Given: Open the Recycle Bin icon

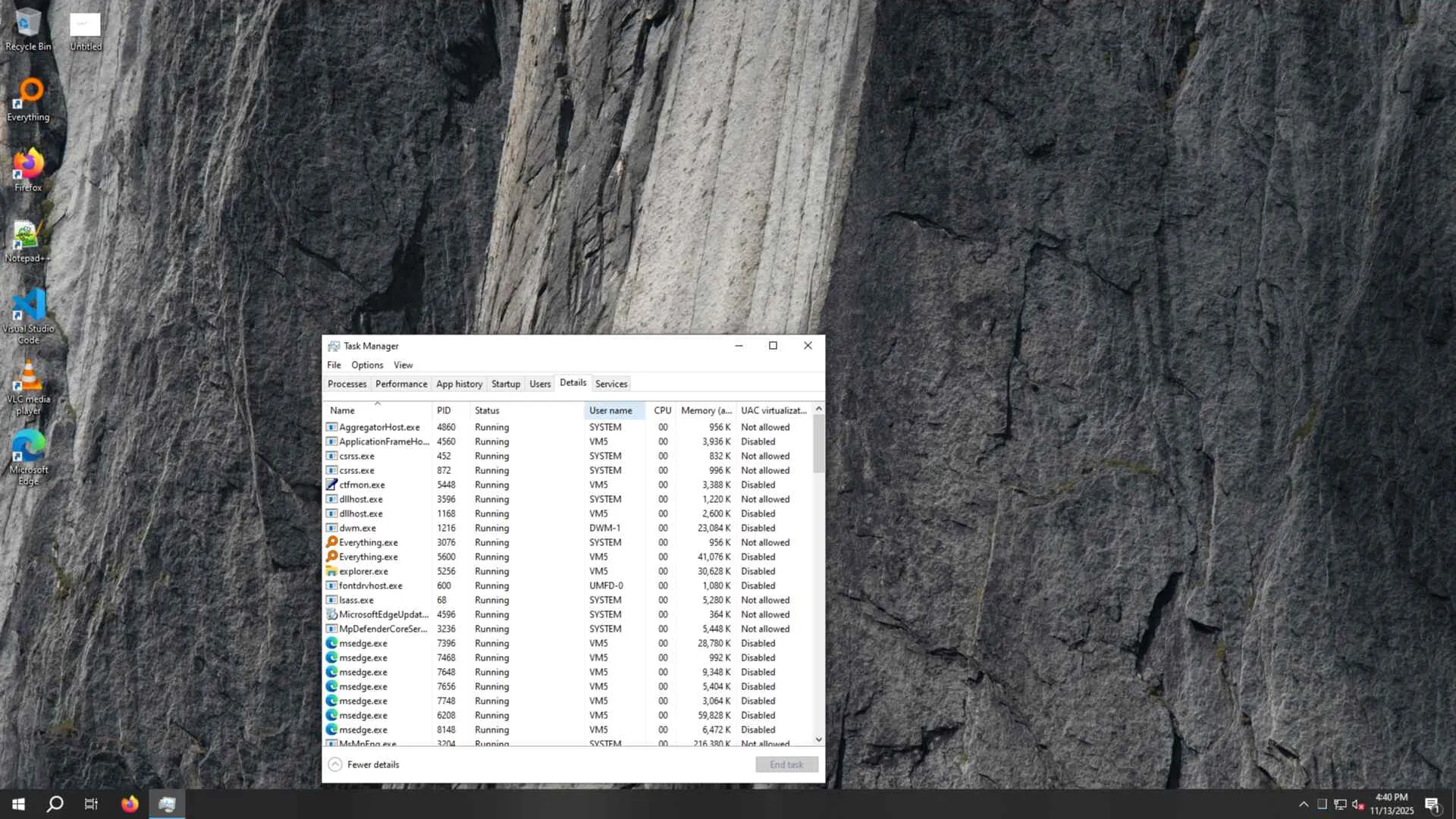Looking at the screenshot, I should [28, 29].
